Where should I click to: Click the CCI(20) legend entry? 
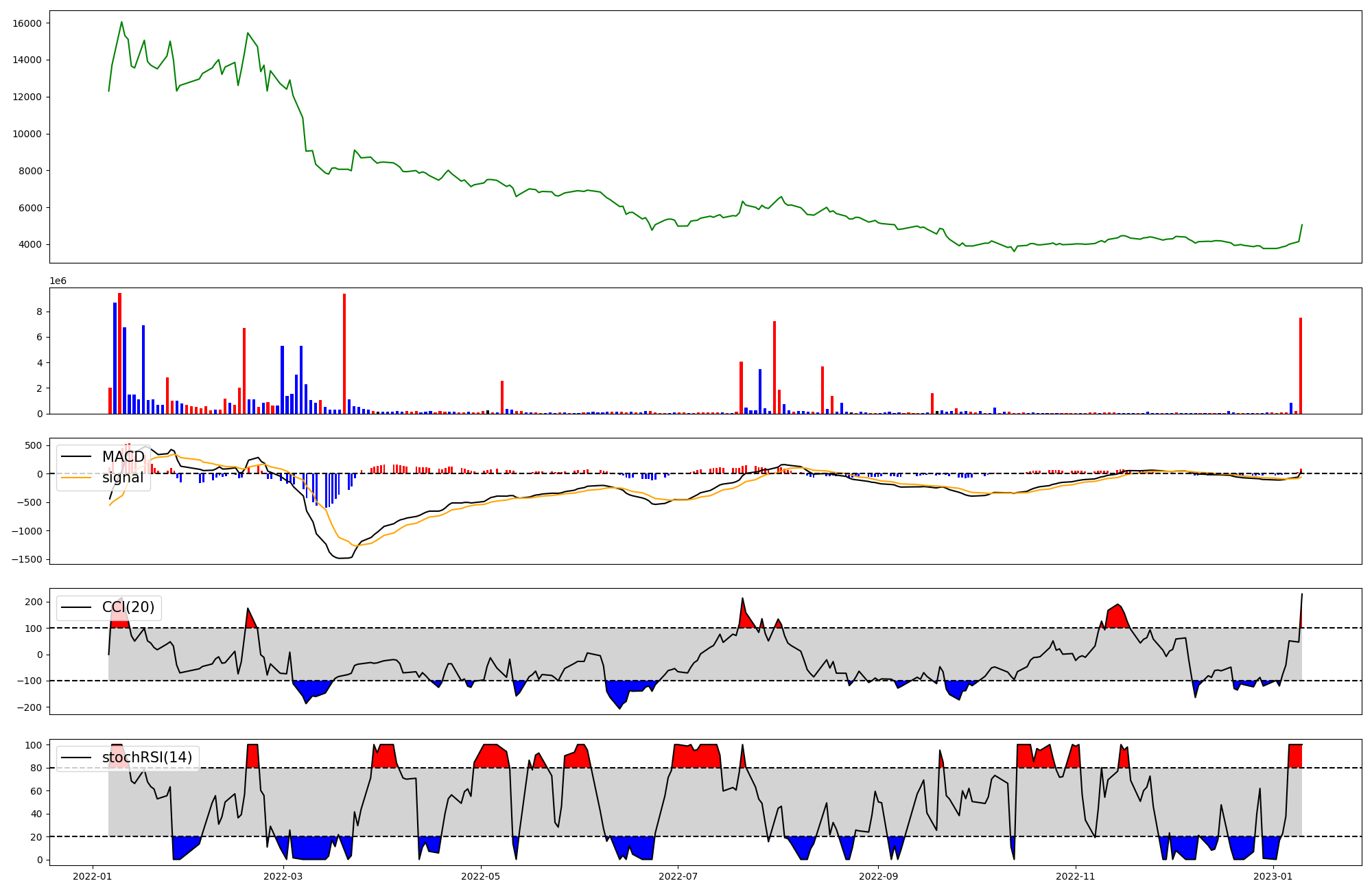(x=128, y=607)
